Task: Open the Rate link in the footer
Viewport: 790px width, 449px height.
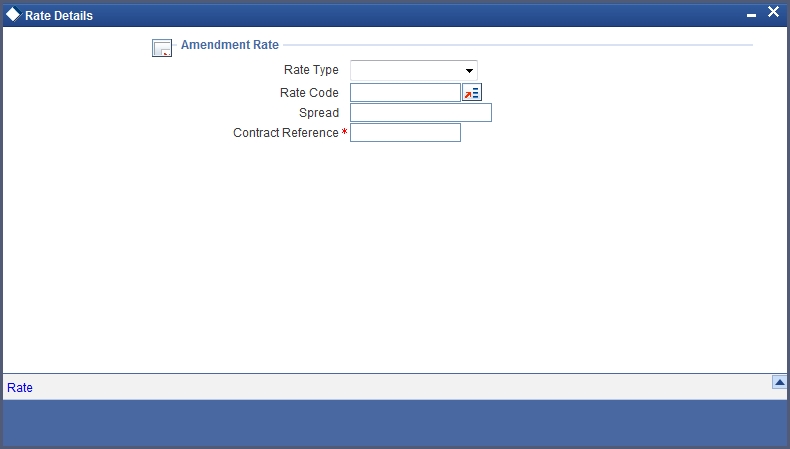Action: coord(20,388)
